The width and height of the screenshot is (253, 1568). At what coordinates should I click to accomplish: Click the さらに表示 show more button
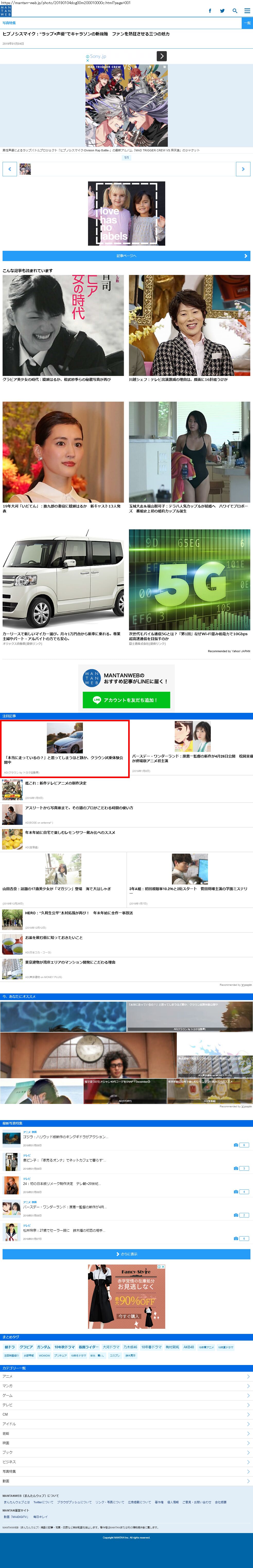coord(126,1254)
